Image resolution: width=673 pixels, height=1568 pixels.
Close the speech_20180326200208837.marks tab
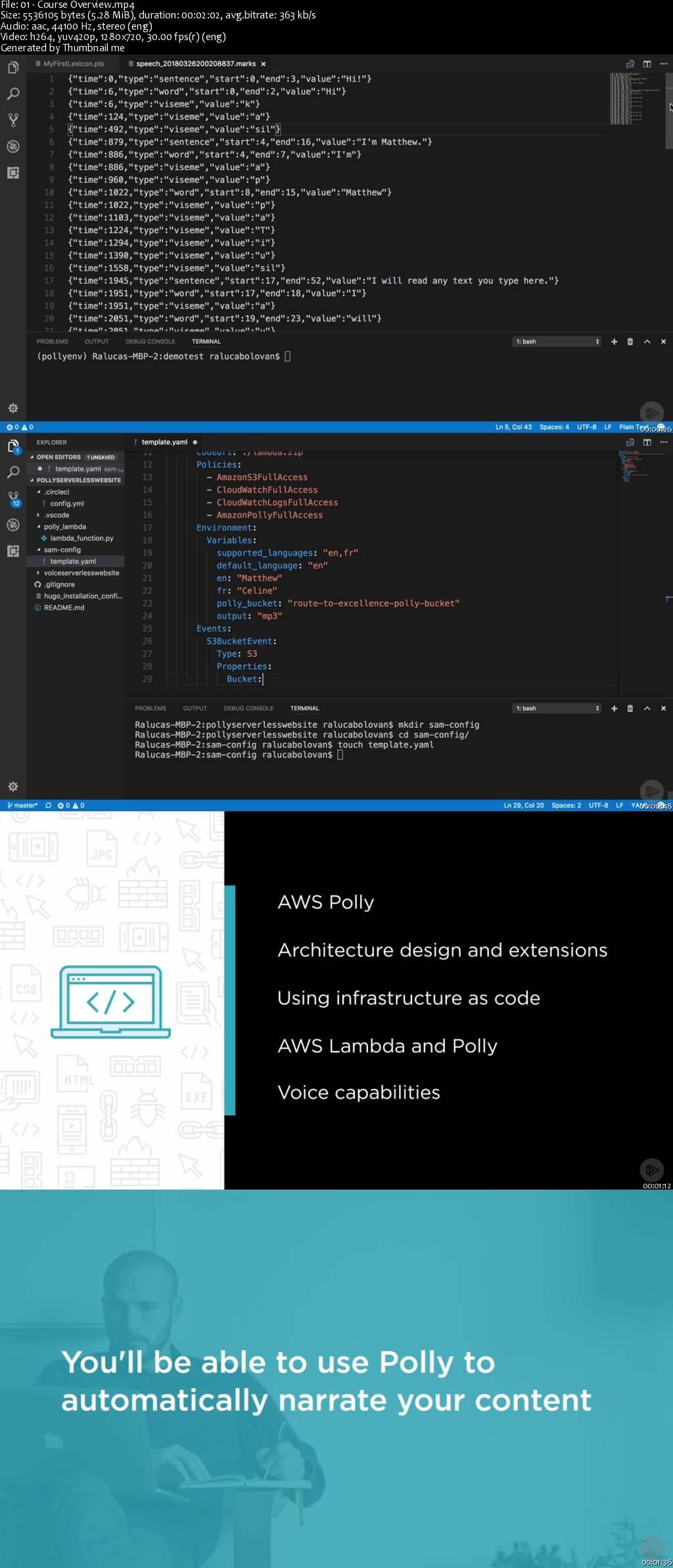pyautogui.click(x=263, y=64)
